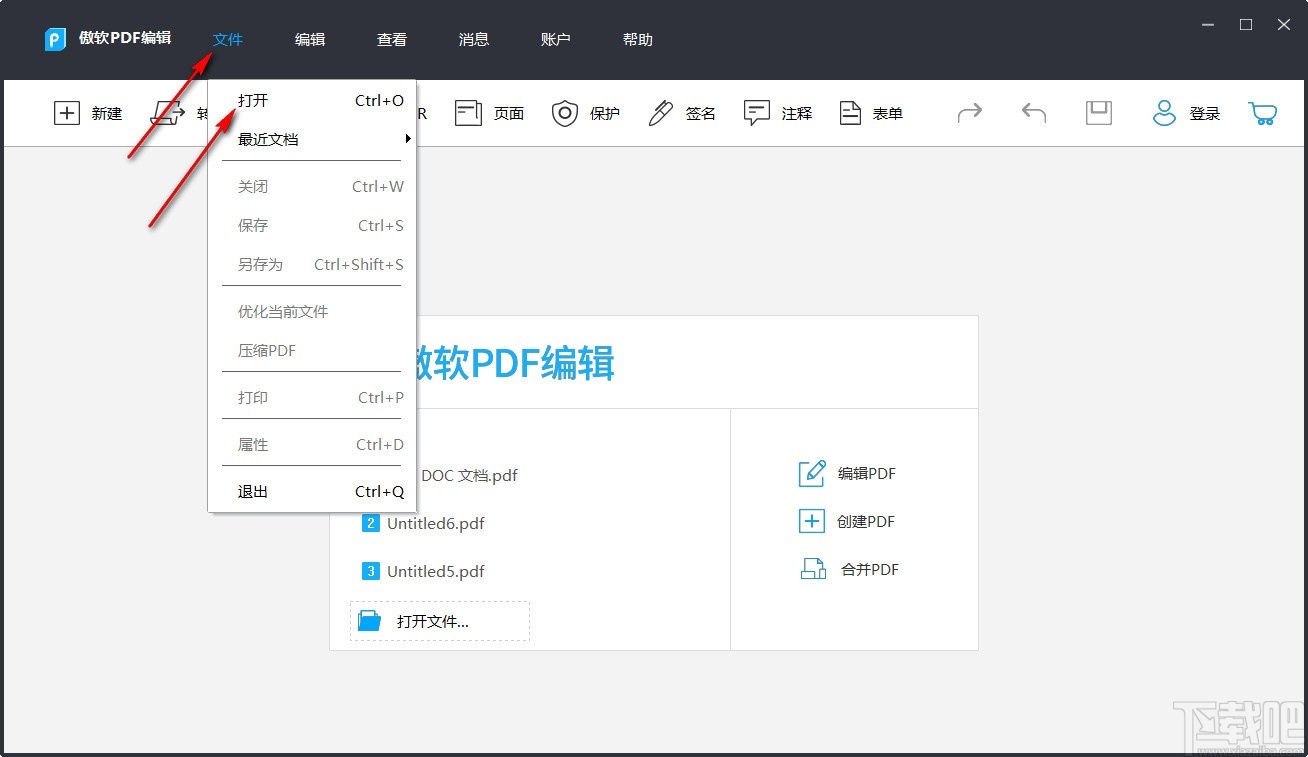Open the 表单 (Form) tool

[x=869, y=113]
